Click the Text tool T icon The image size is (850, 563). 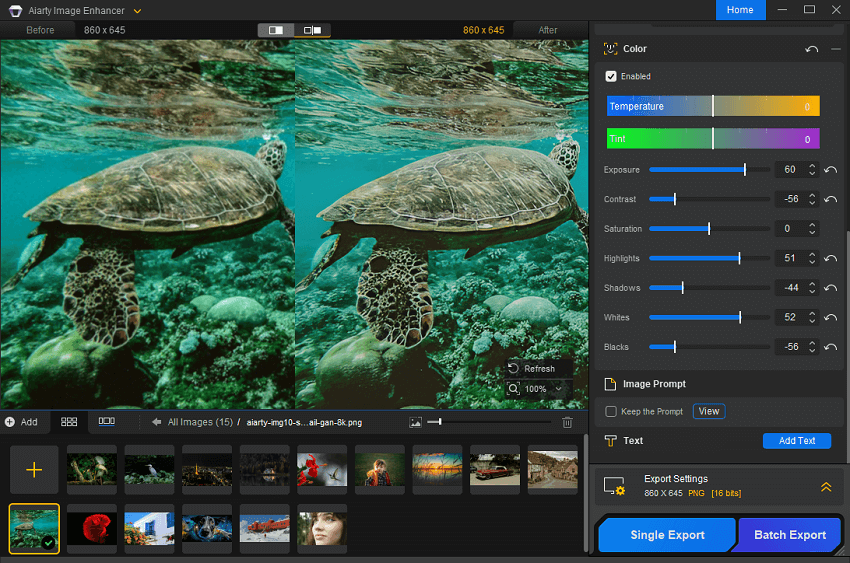[x=610, y=441]
